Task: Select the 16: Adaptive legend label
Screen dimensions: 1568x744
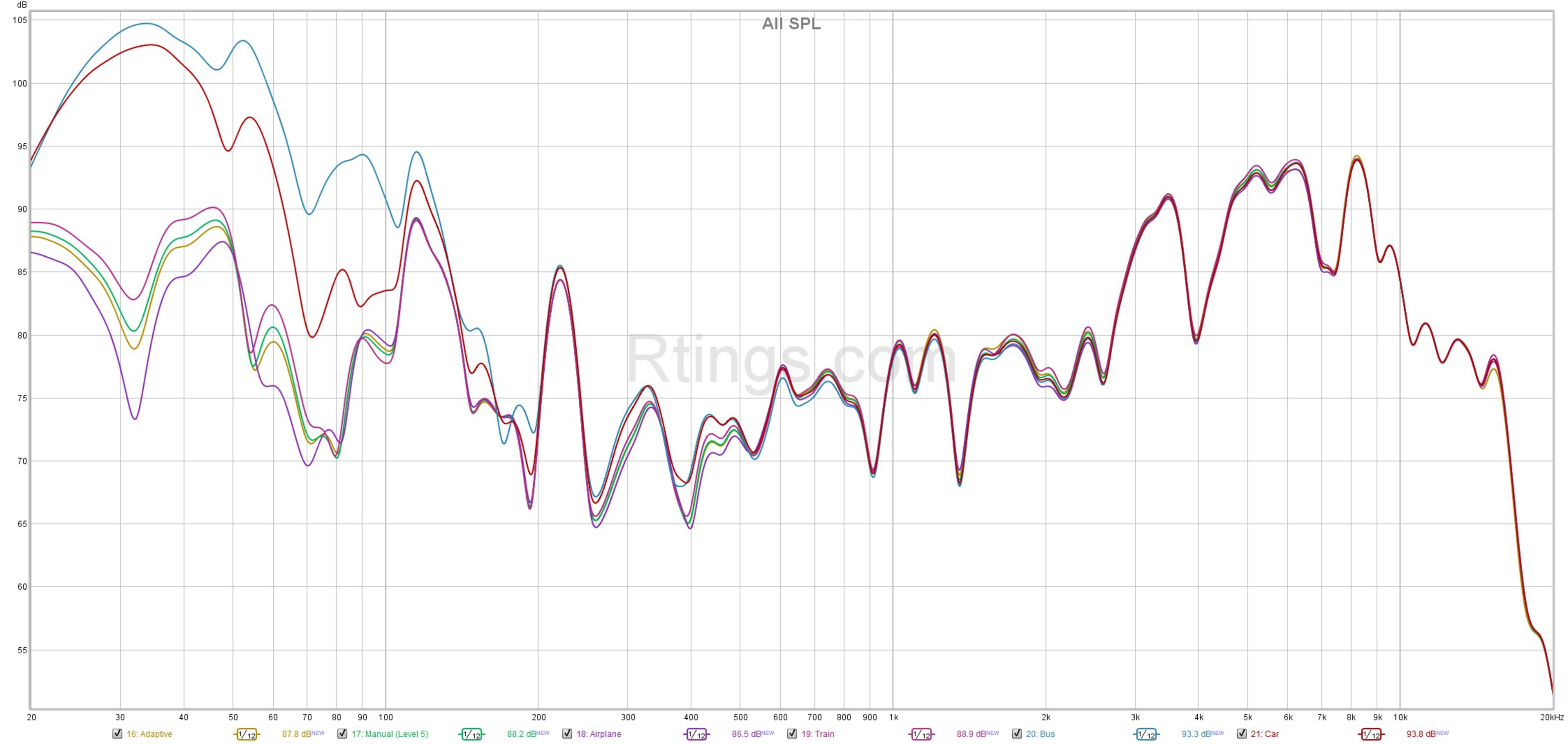Action: tap(149, 734)
